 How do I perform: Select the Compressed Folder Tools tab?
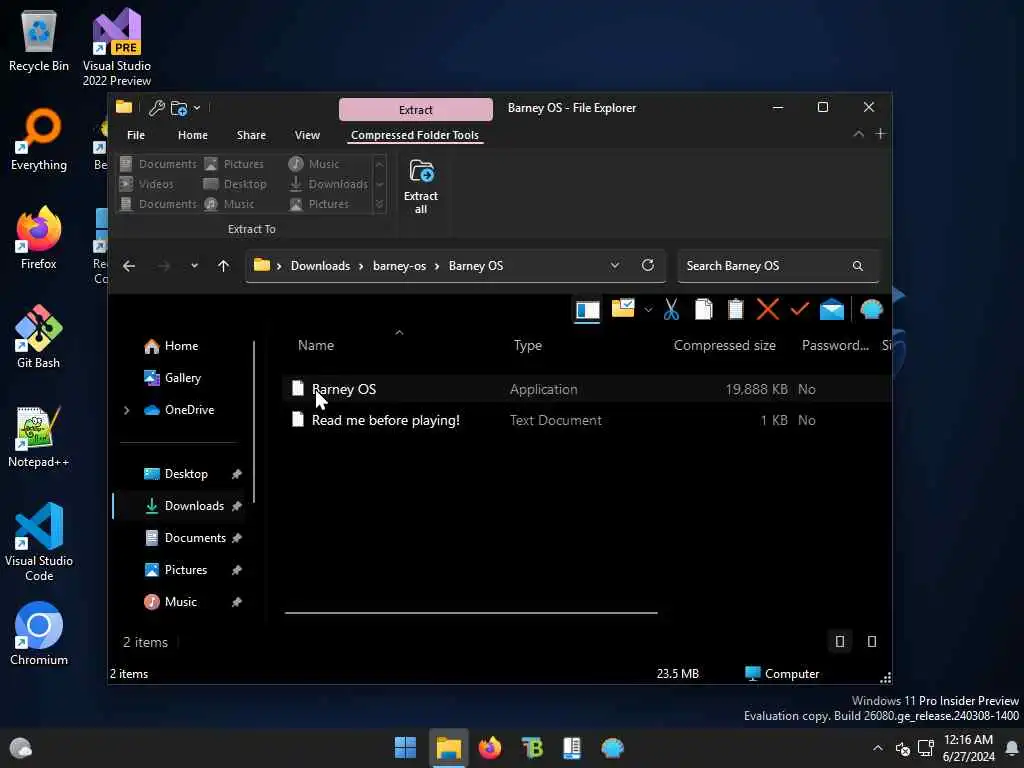415,135
